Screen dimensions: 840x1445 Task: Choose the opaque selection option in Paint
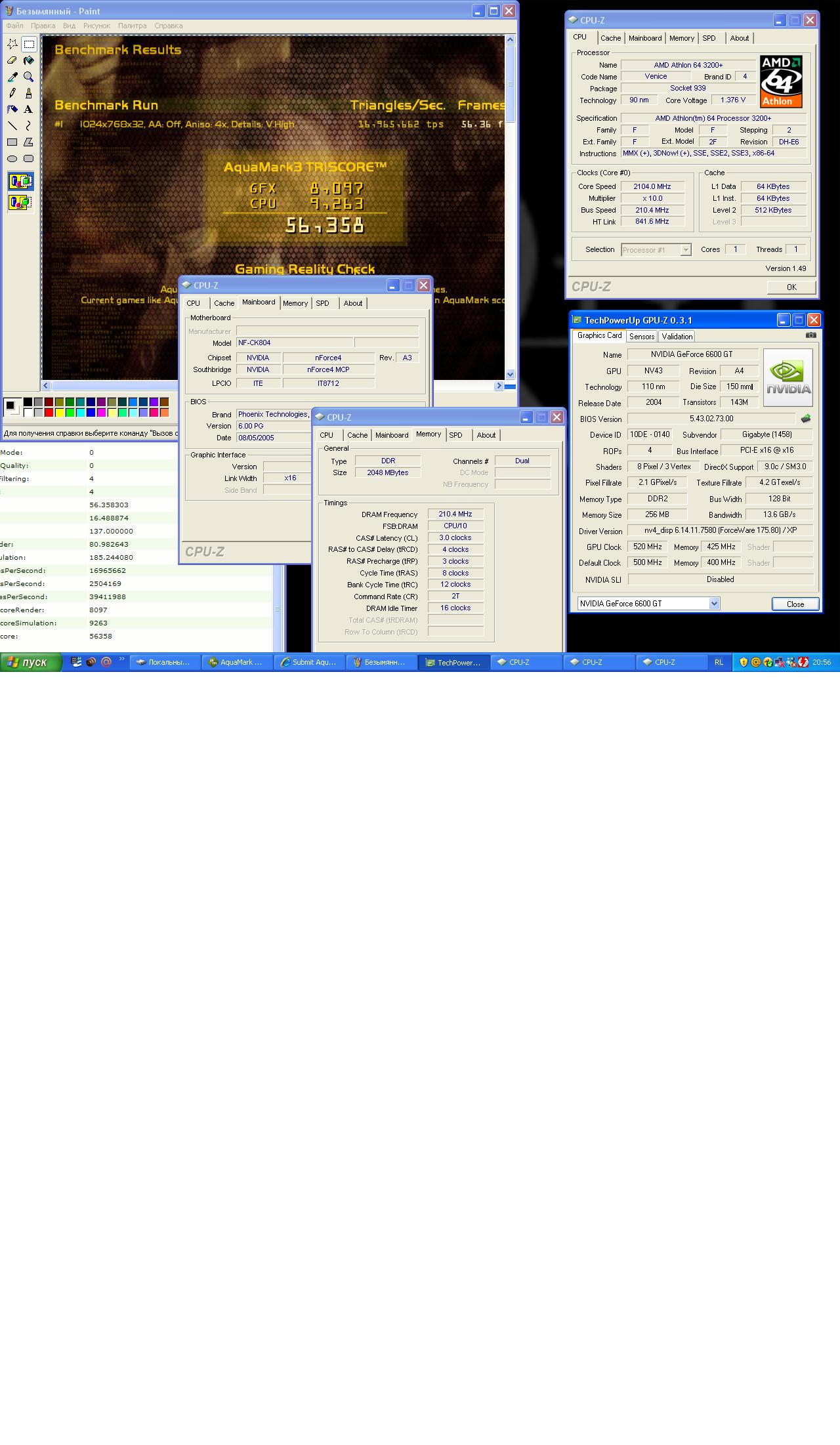(21, 182)
